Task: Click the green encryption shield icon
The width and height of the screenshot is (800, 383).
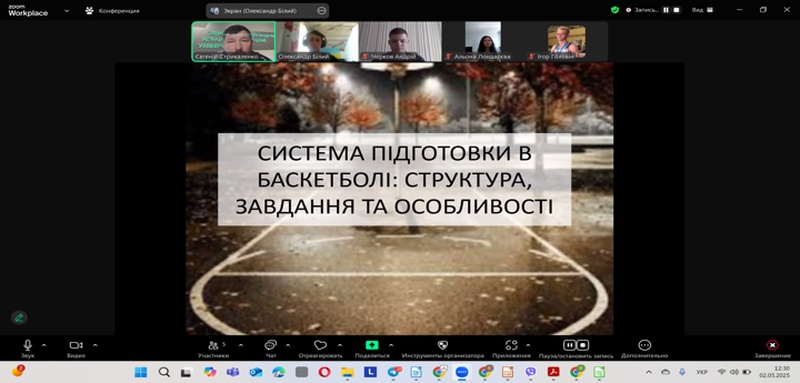Action: 615,10
